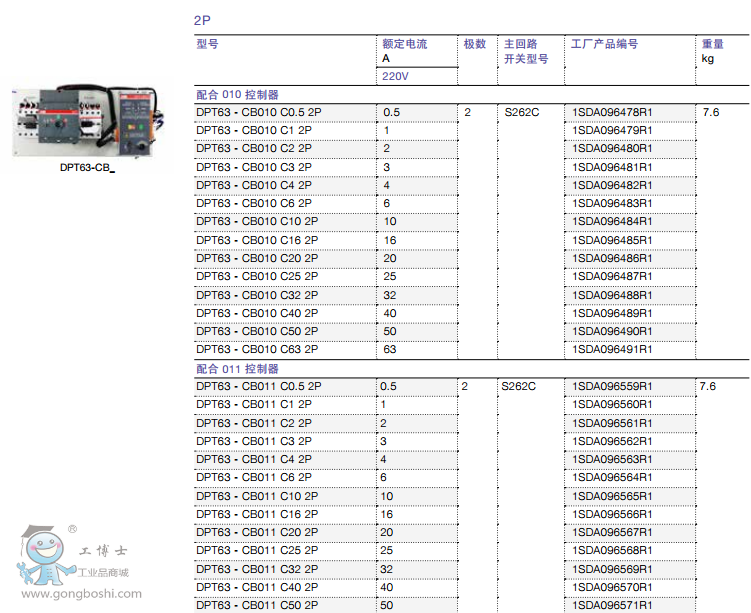The height and width of the screenshot is (613, 751).
Task: Click the DPT63-CB_ caption under photo
Action: click(87, 167)
